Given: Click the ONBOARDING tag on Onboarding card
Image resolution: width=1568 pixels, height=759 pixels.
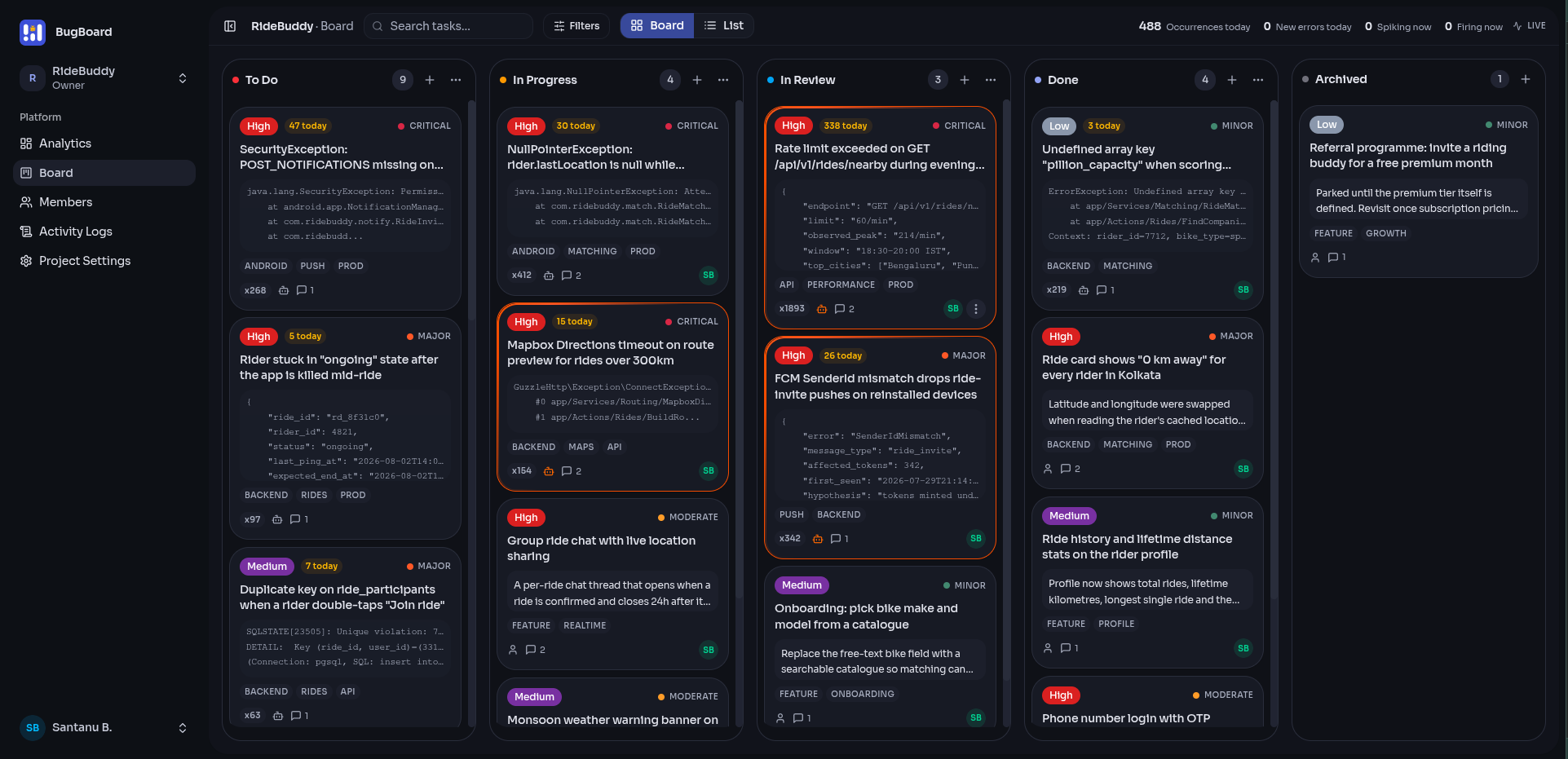Looking at the screenshot, I should 863,694.
